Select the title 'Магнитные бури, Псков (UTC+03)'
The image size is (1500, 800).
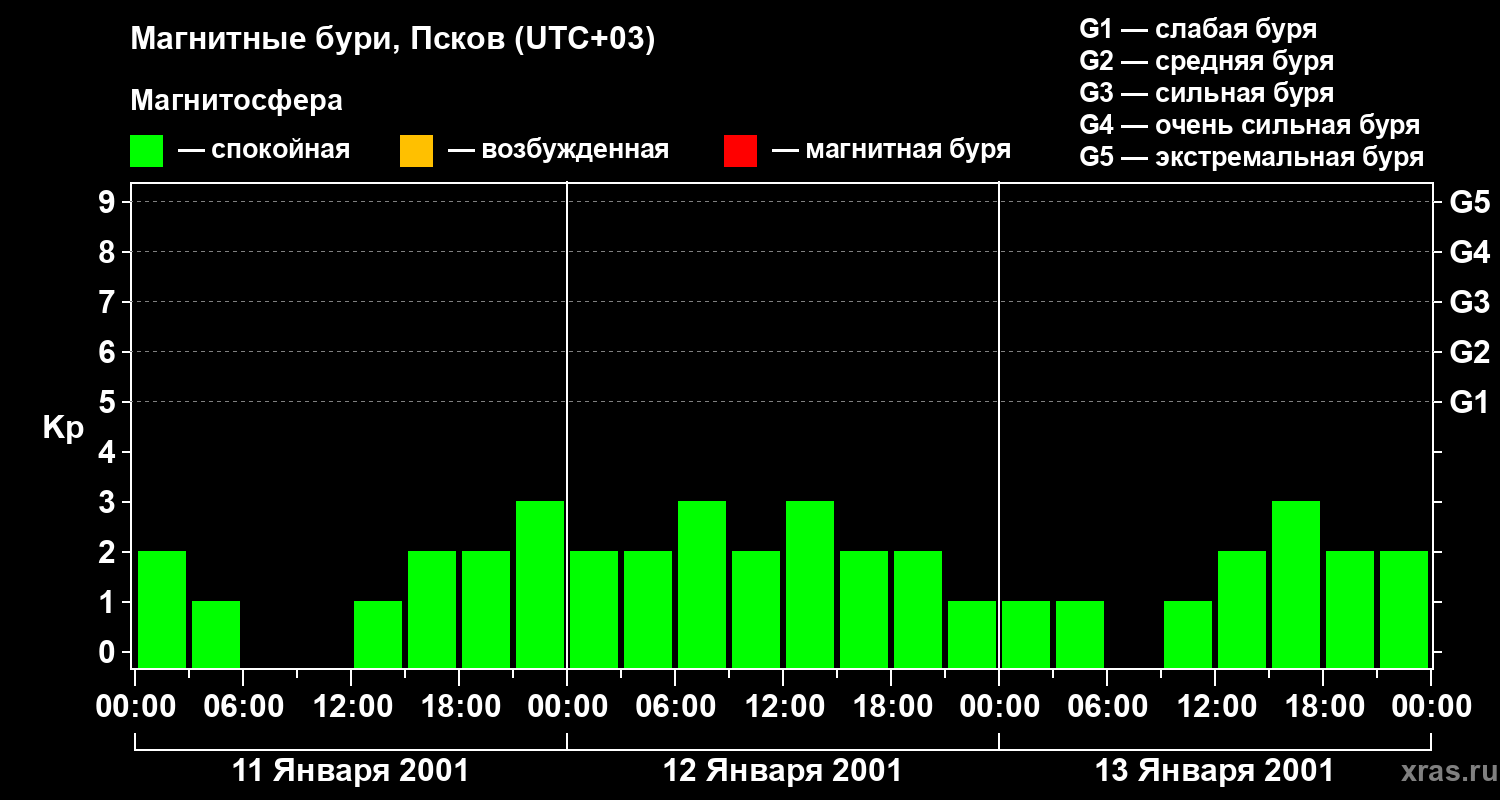[393, 40]
